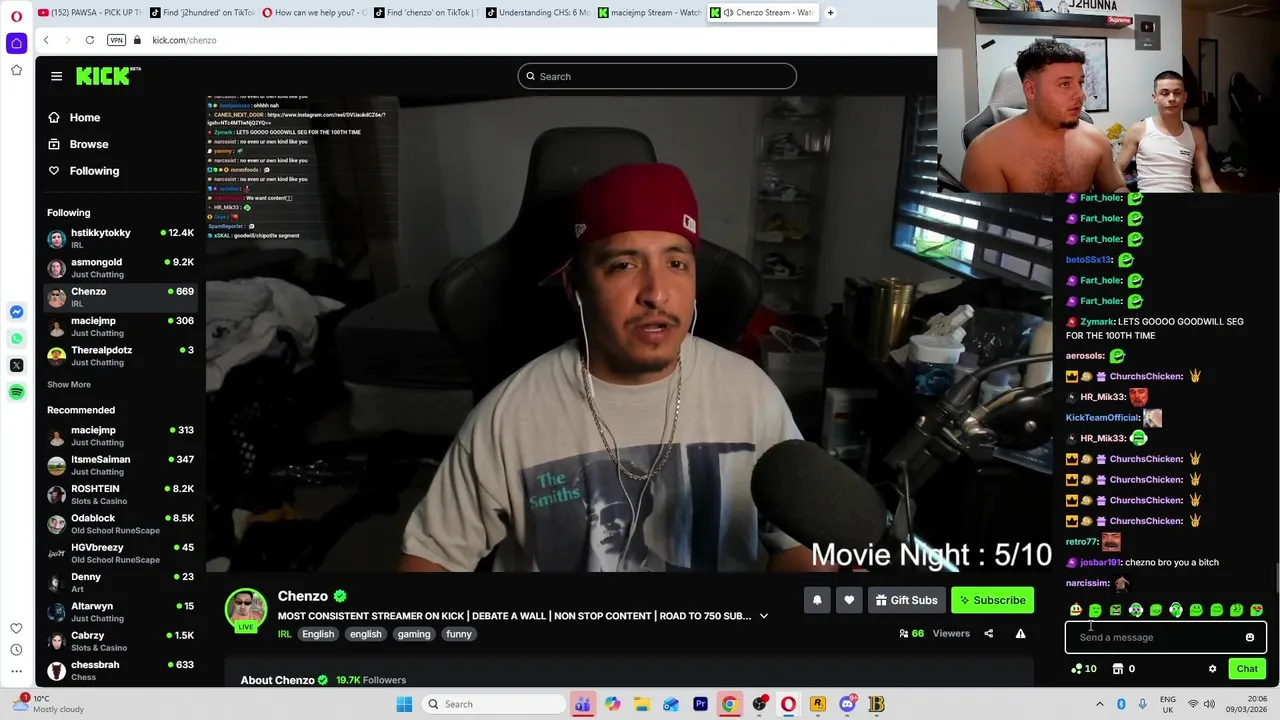
Task: Open Opera sidebar WhatsApp icon
Action: (x=16, y=339)
